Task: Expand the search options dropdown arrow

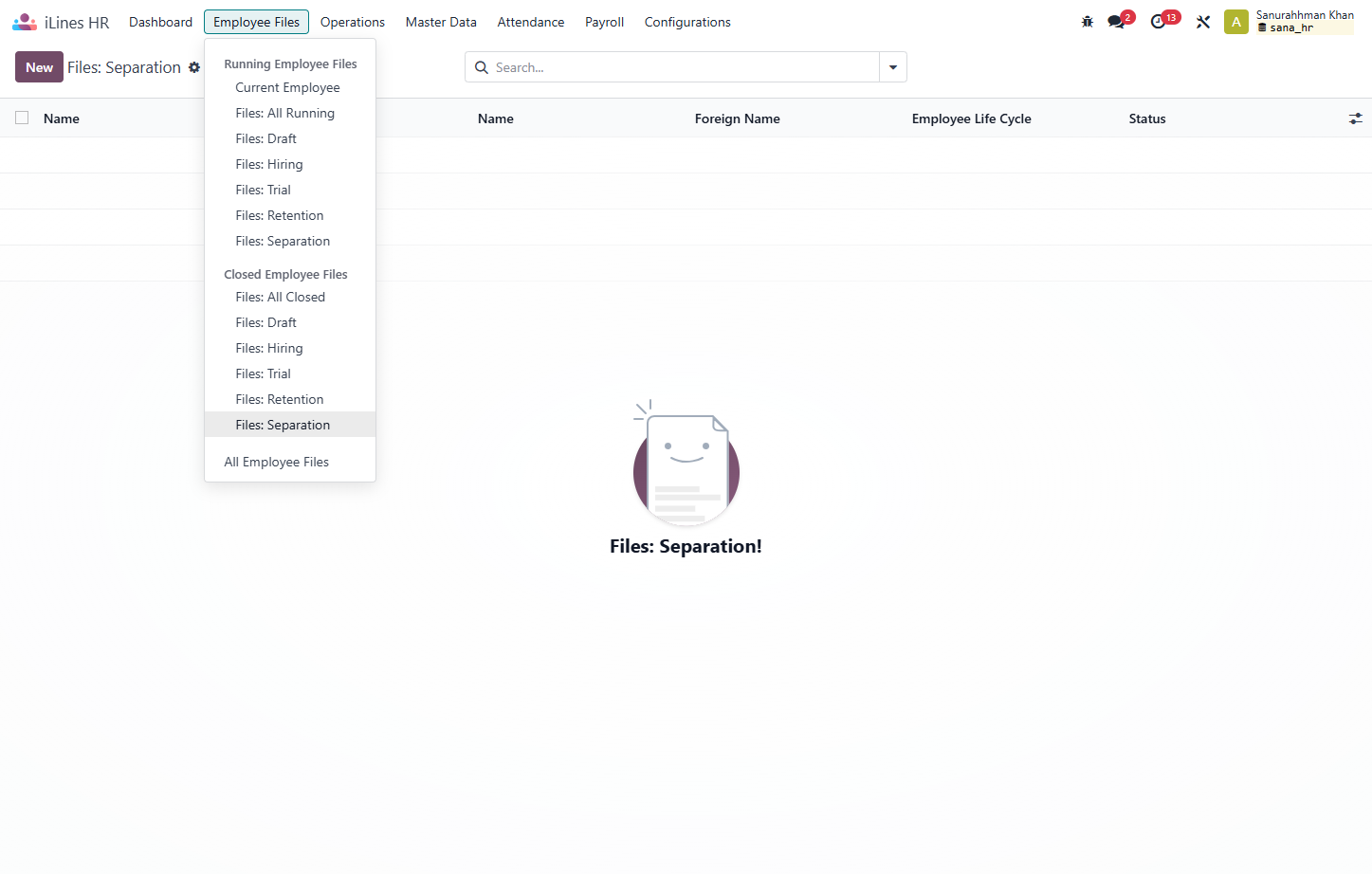Action: click(x=893, y=67)
